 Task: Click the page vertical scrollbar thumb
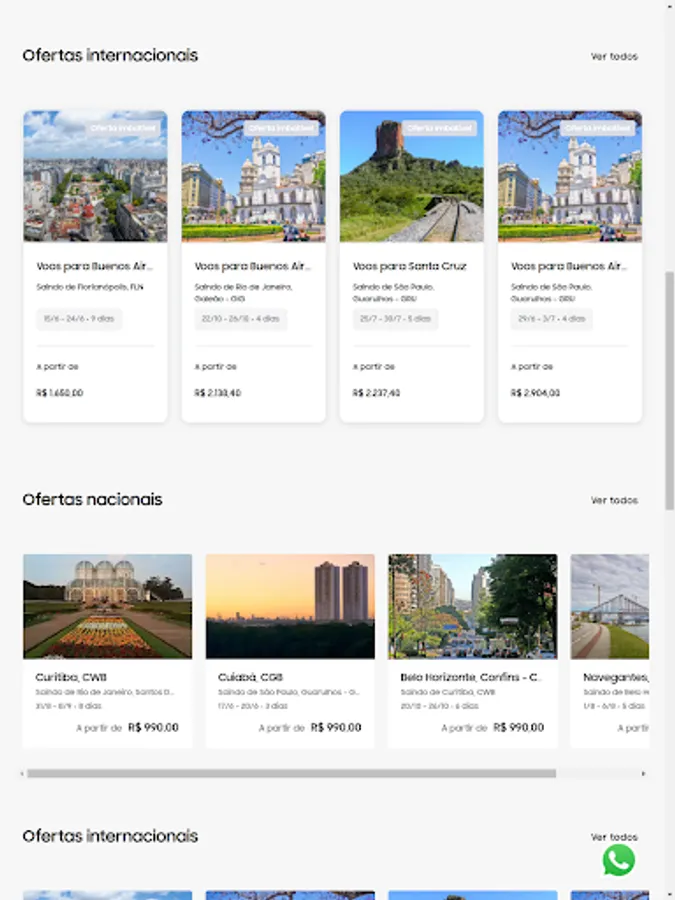click(669, 390)
